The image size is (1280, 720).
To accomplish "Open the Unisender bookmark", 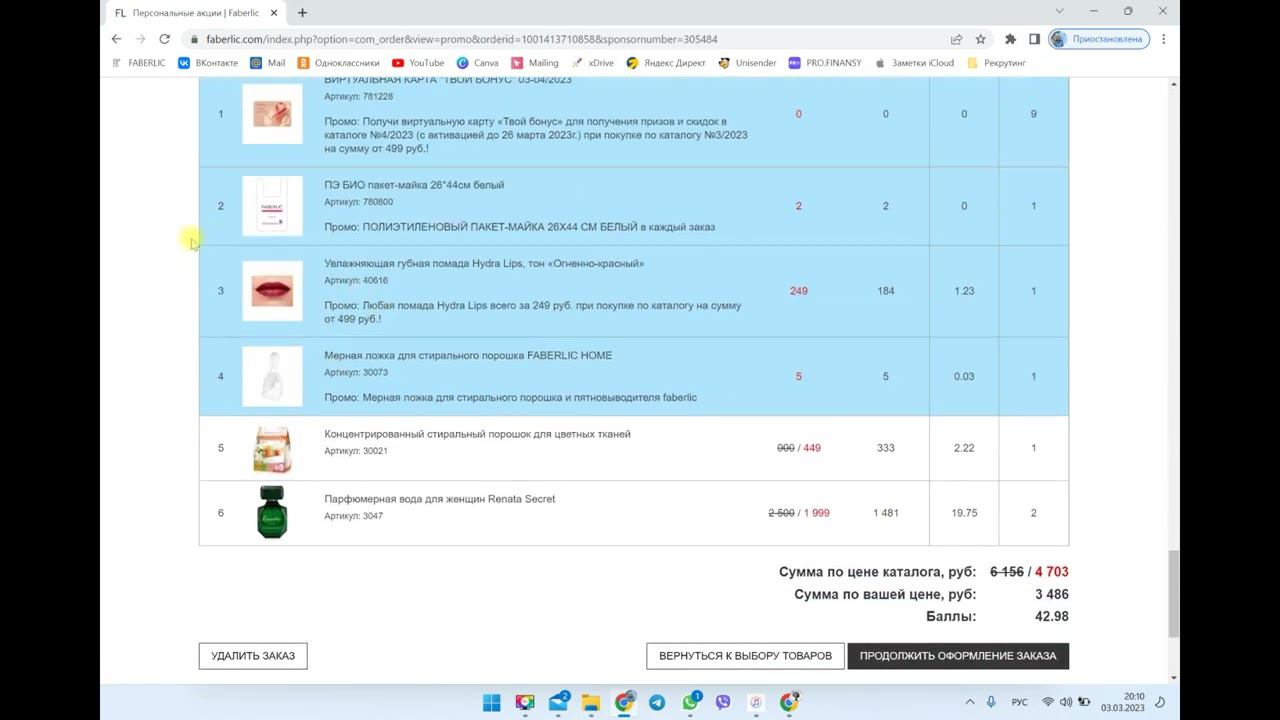I will pyautogui.click(x=747, y=63).
